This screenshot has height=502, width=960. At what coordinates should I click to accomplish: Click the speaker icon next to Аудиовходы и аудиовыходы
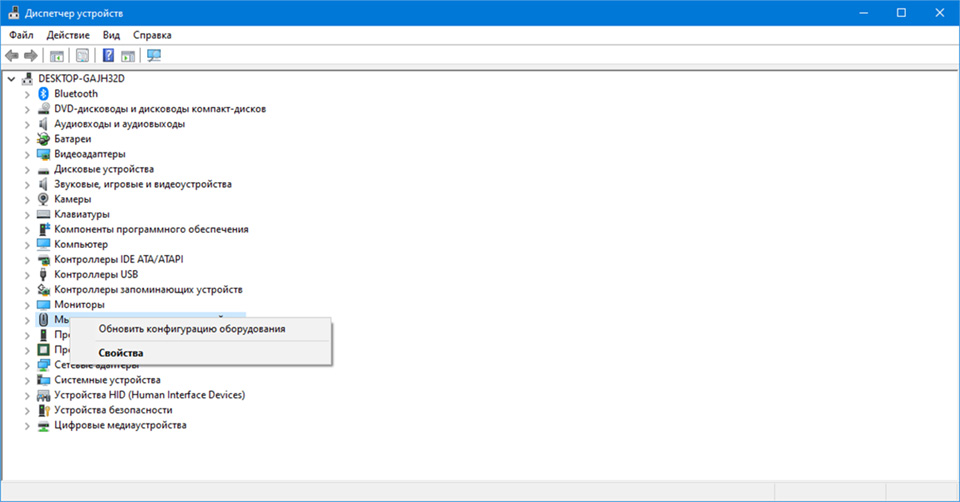pyautogui.click(x=43, y=124)
